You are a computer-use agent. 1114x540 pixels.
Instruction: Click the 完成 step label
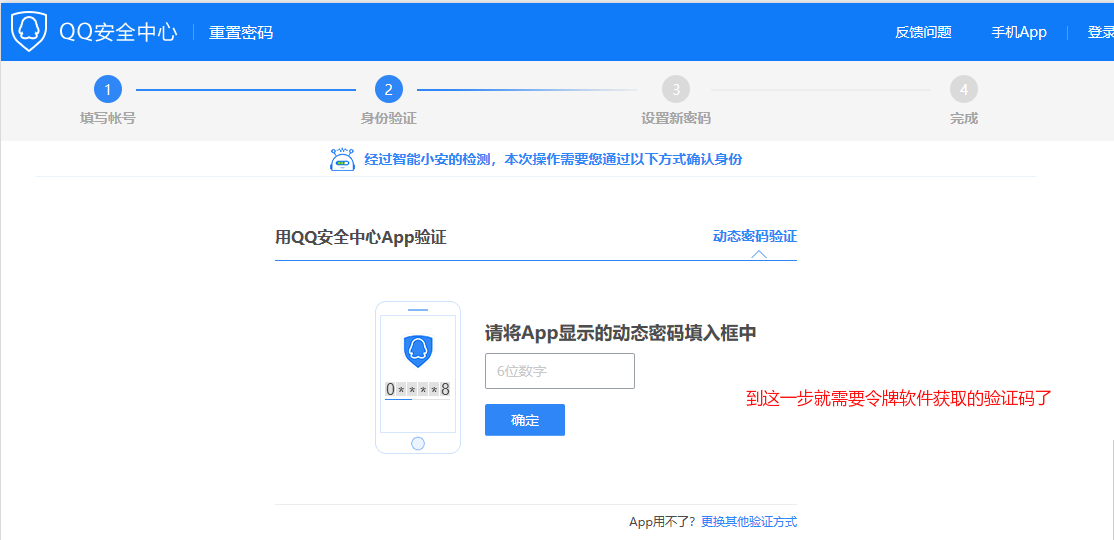point(963,119)
